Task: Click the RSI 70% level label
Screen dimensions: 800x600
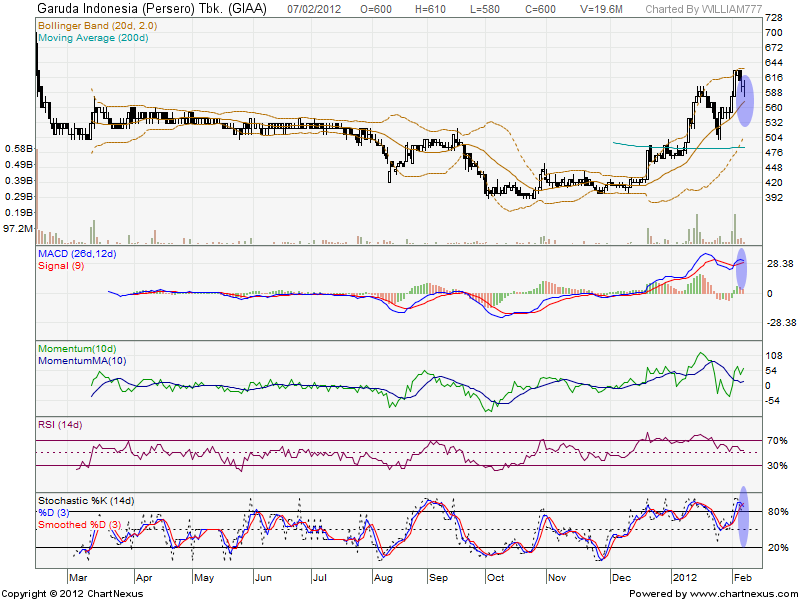Action: coord(777,440)
